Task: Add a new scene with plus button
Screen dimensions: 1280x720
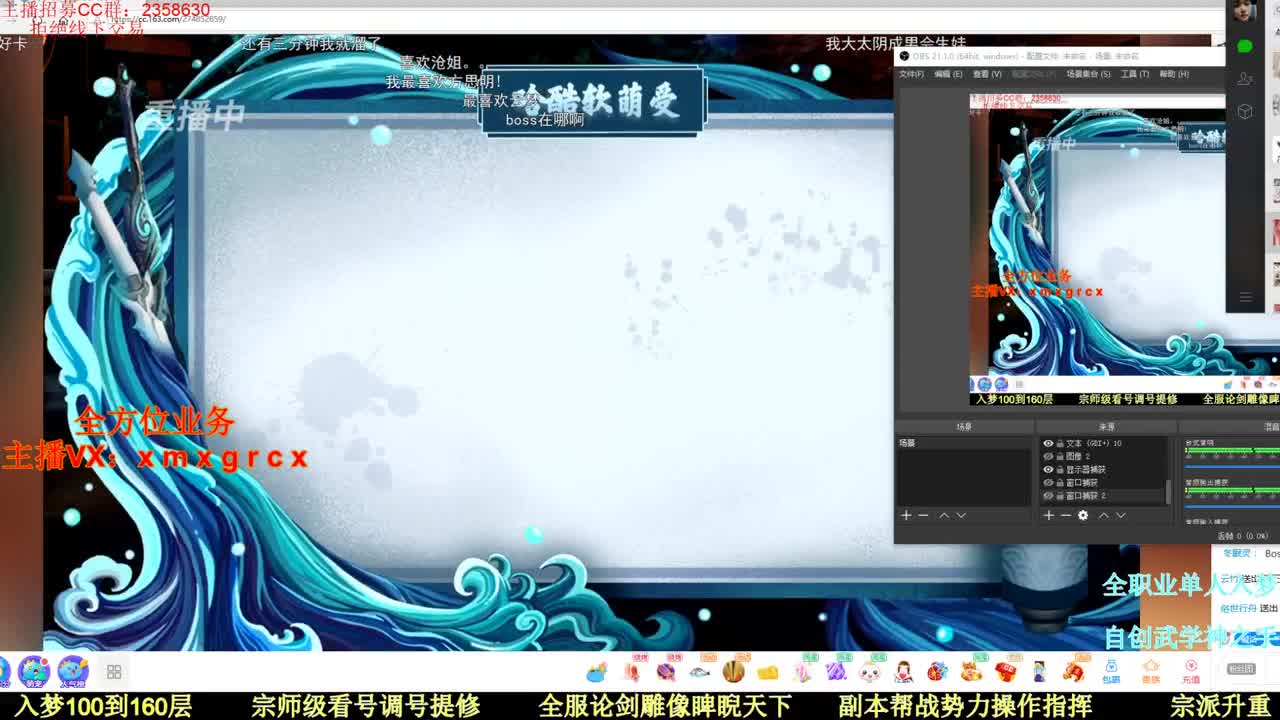Action: point(906,515)
